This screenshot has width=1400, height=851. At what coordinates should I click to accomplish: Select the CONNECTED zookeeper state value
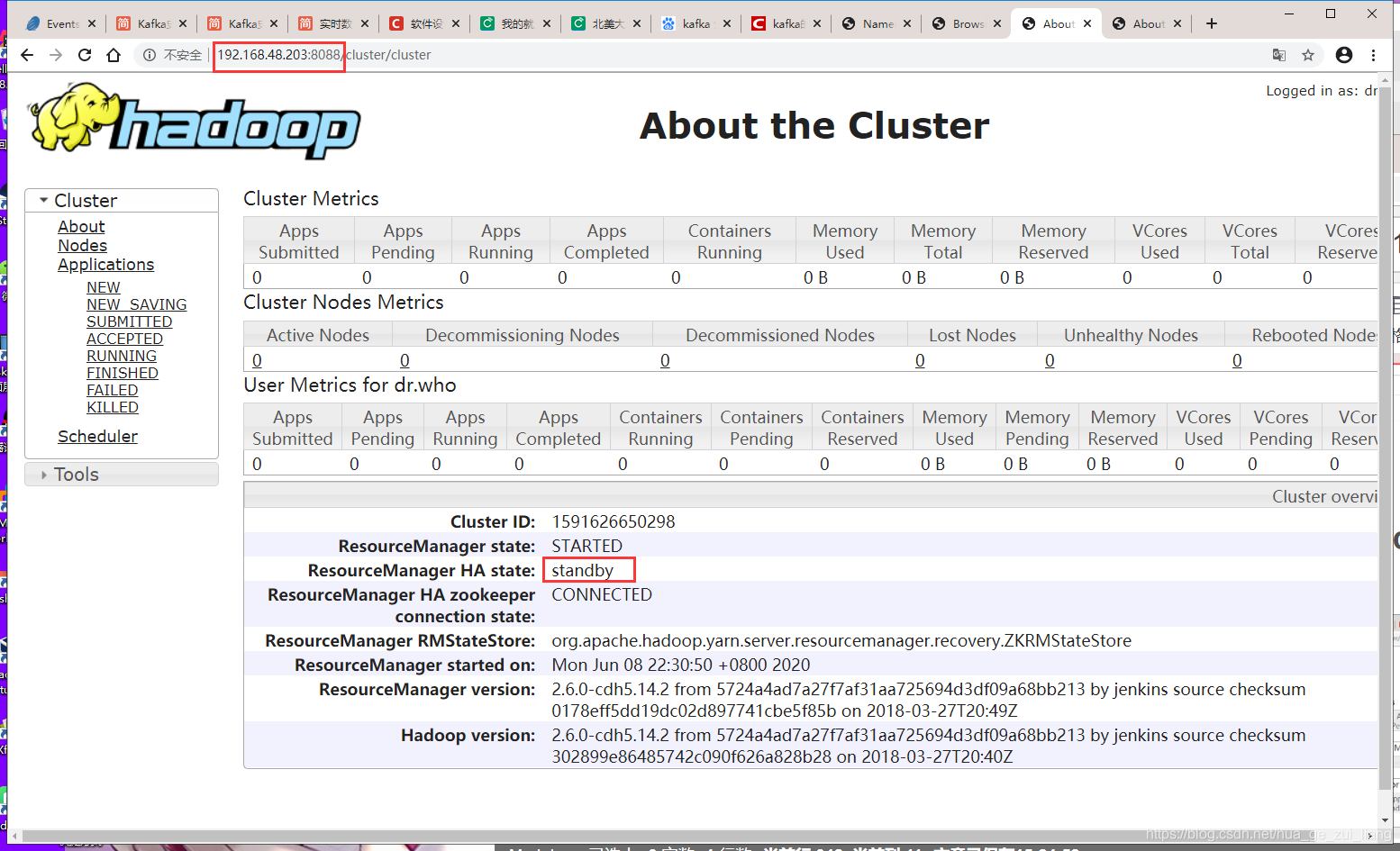pos(602,595)
